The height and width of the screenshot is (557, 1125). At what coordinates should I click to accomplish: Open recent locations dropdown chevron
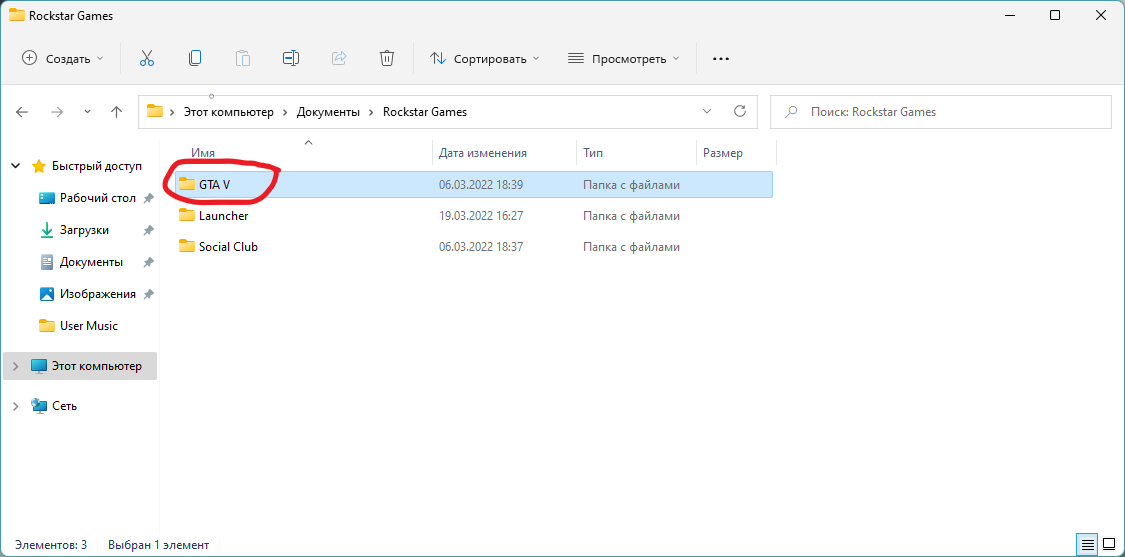[x=88, y=112]
